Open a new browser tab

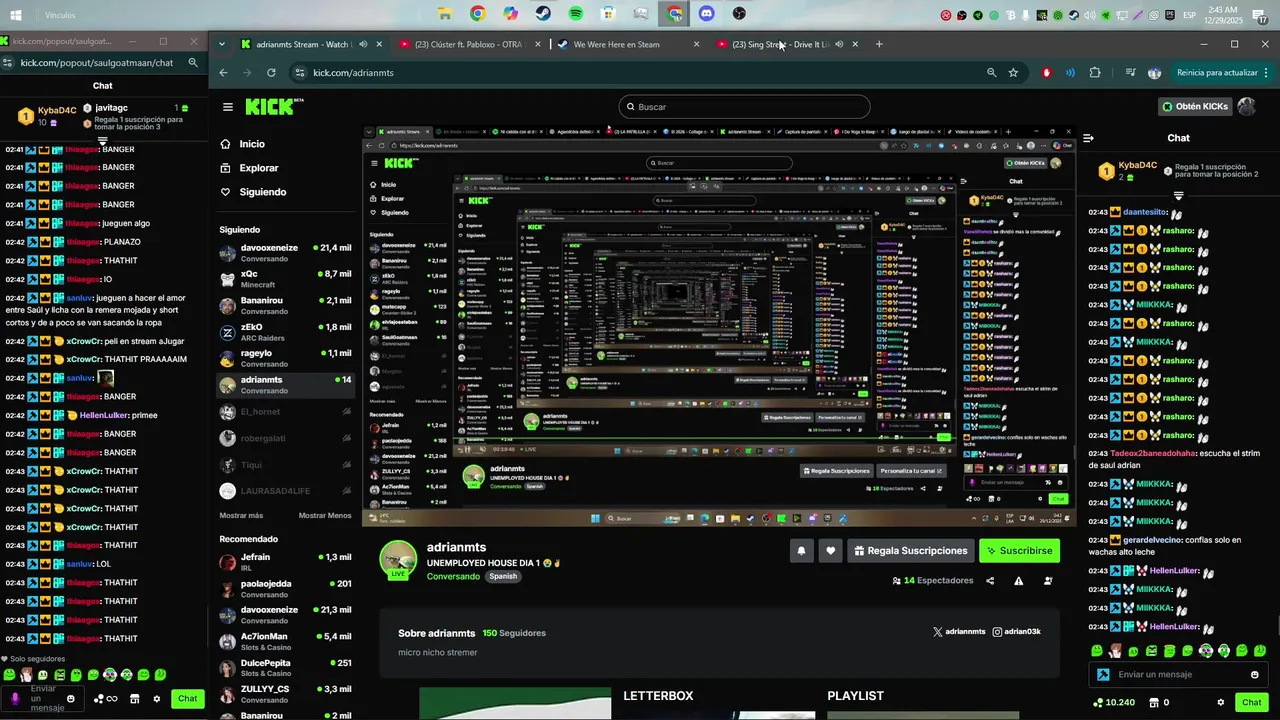click(879, 44)
